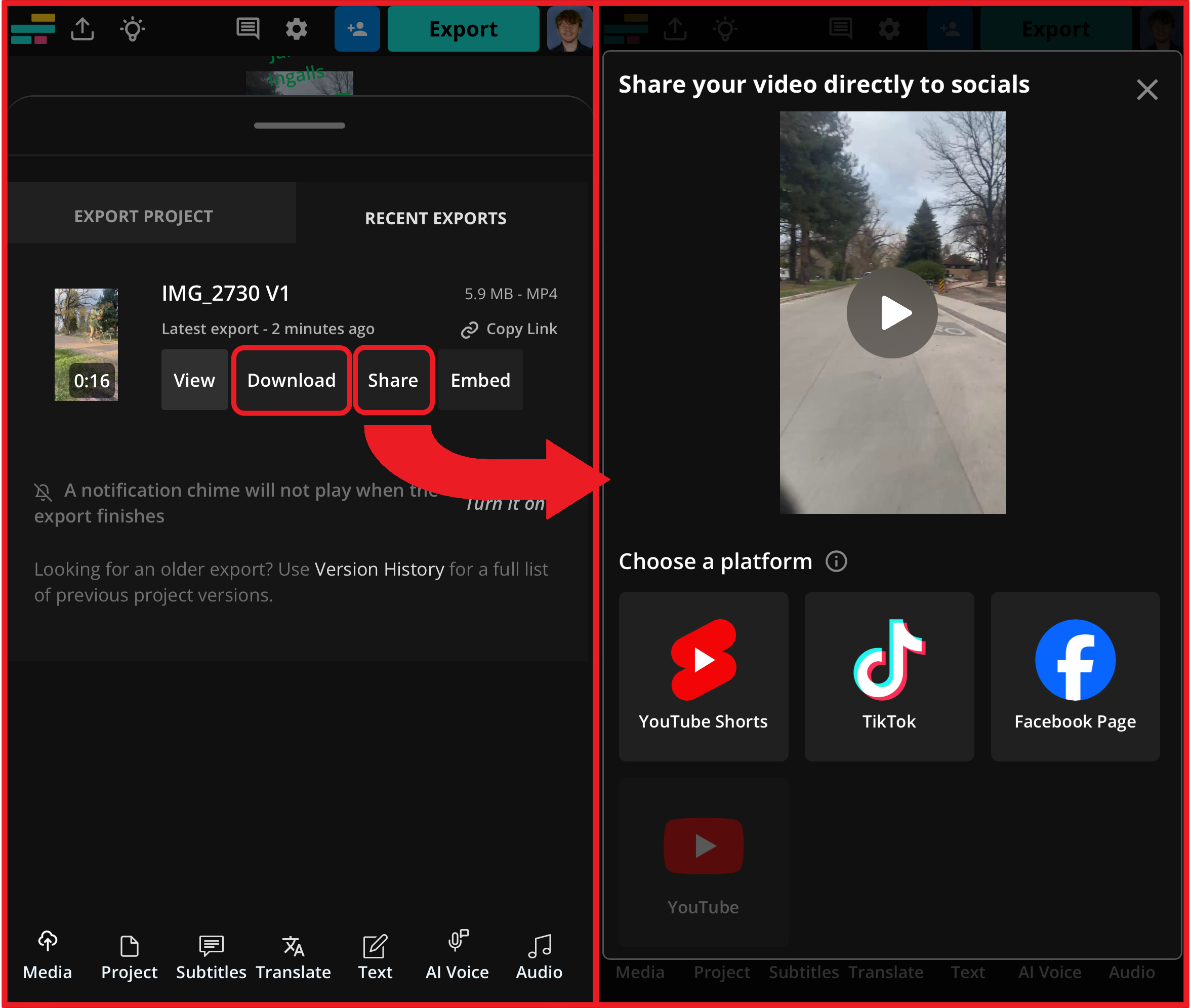This screenshot has width=1191, height=1008.
Task: Open the Subtitles tab icon
Action: (x=212, y=946)
